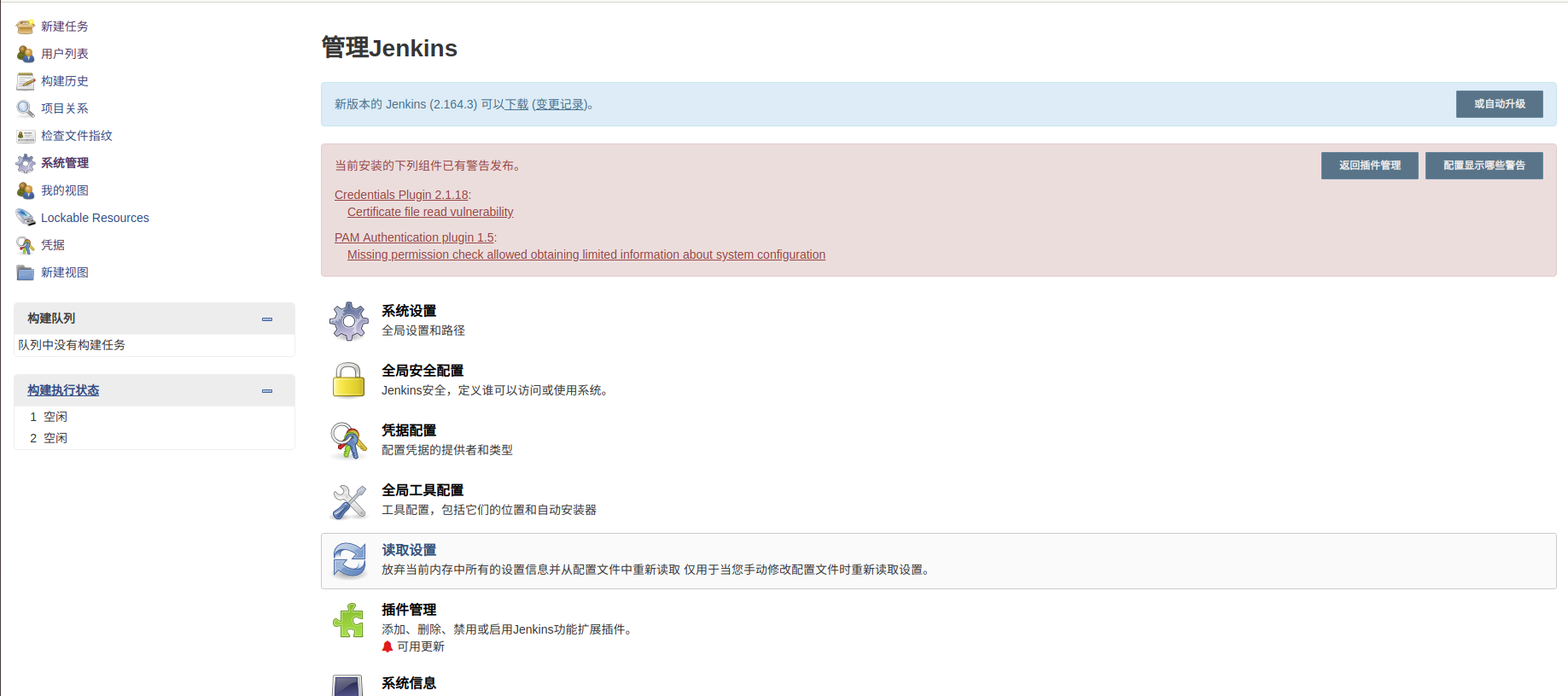The width and height of the screenshot is (1568, 696).
Task: Click the 新建视图 folder icon
Action: pyautogui.click(x=26, y=272)
